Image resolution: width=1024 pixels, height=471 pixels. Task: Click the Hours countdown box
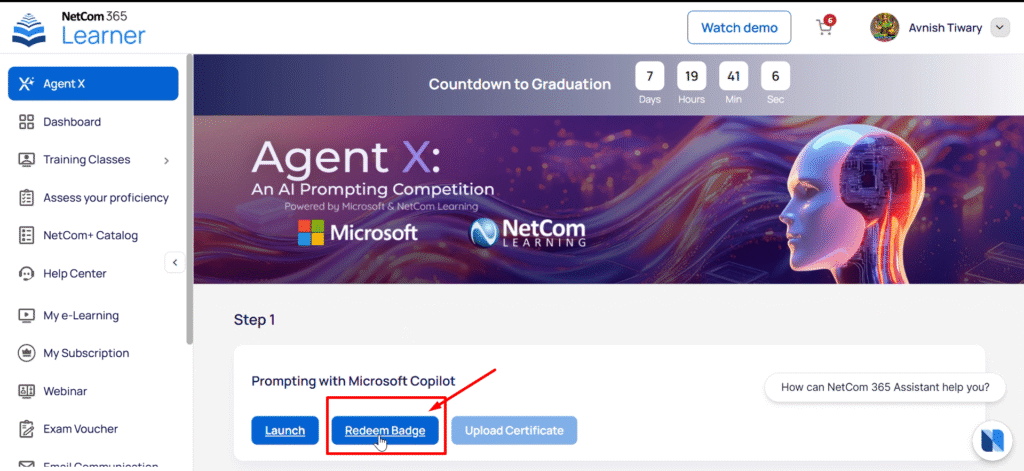(692, 76)
